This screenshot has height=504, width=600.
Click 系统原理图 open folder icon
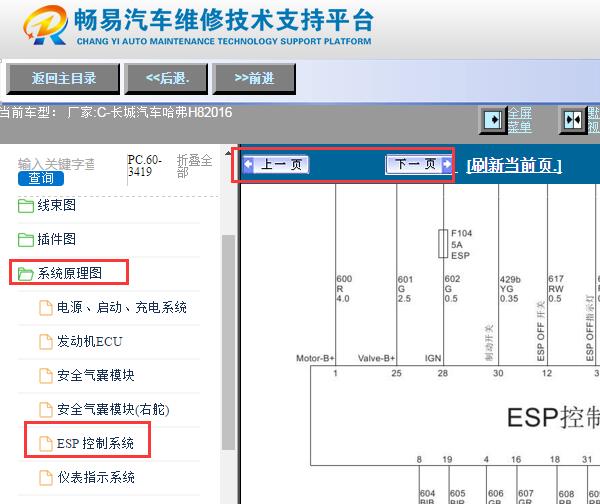(x=26, y=274)
